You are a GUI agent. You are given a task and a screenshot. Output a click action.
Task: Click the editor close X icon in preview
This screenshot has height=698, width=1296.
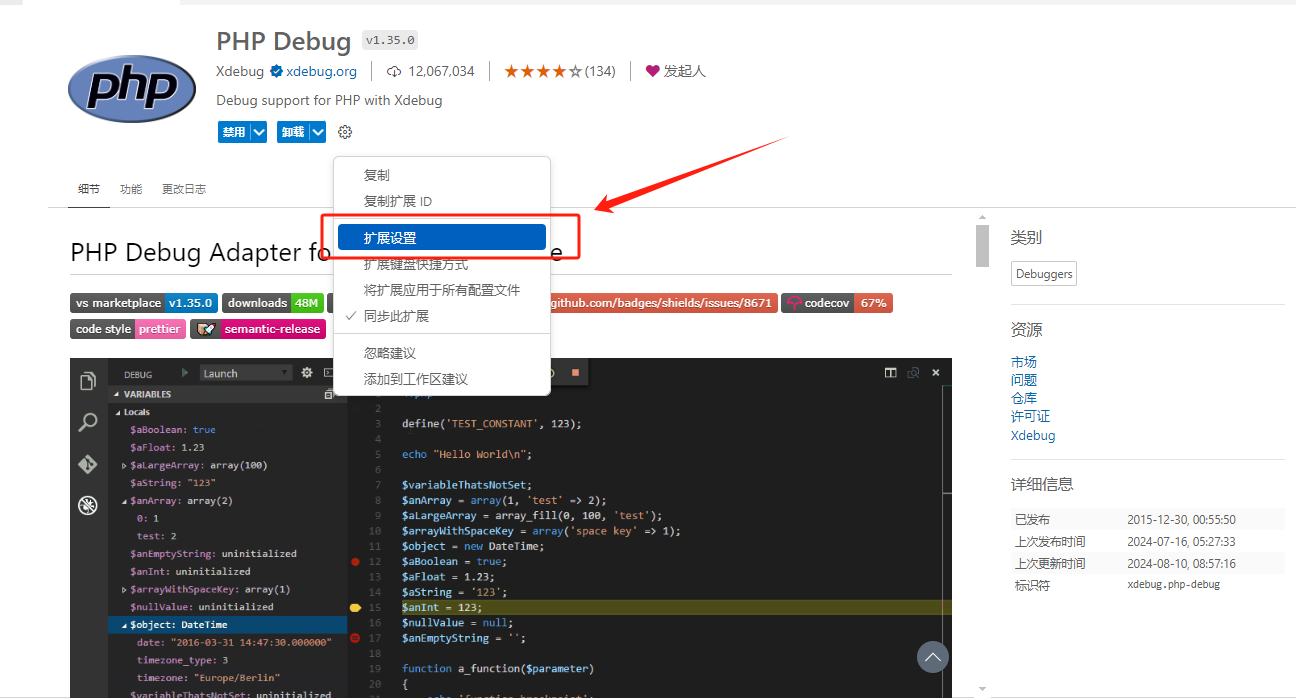click(x=936, y=373)
